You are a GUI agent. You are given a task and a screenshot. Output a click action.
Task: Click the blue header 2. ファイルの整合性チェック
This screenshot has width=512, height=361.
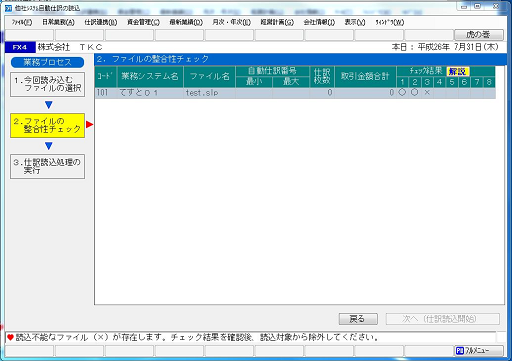[x=300, y=59]
